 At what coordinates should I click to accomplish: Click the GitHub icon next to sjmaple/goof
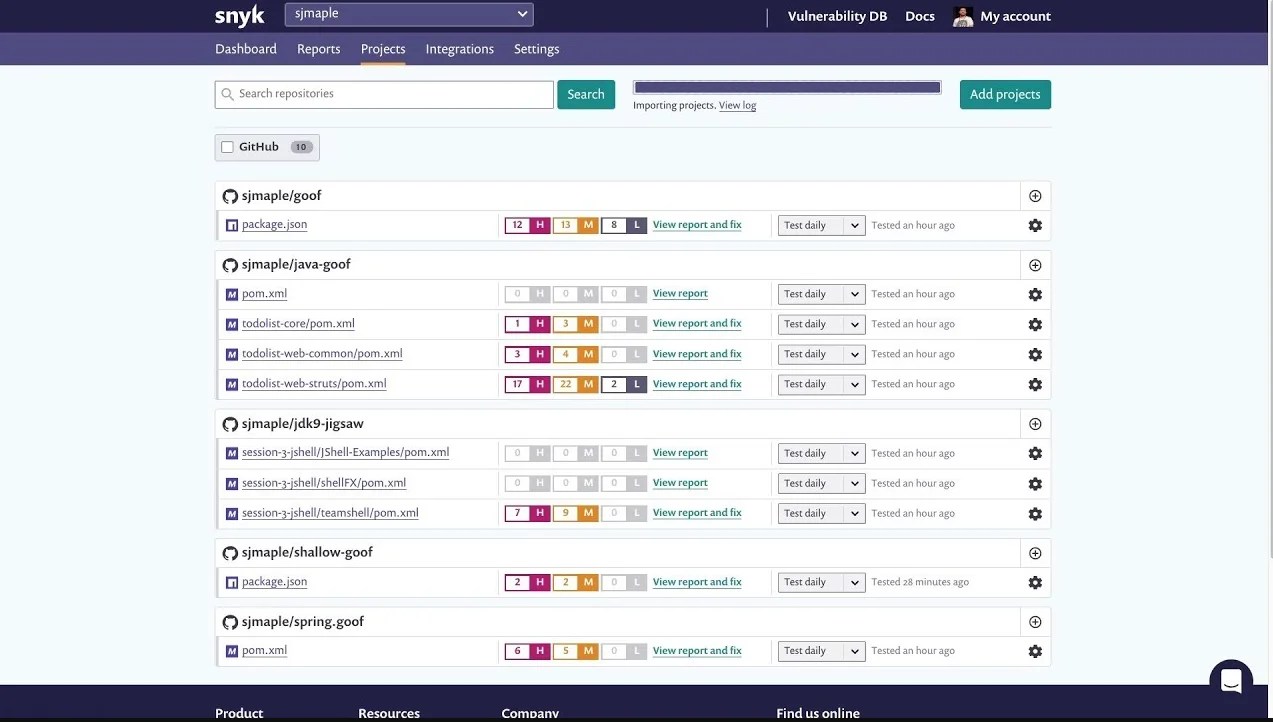(230, 196)
